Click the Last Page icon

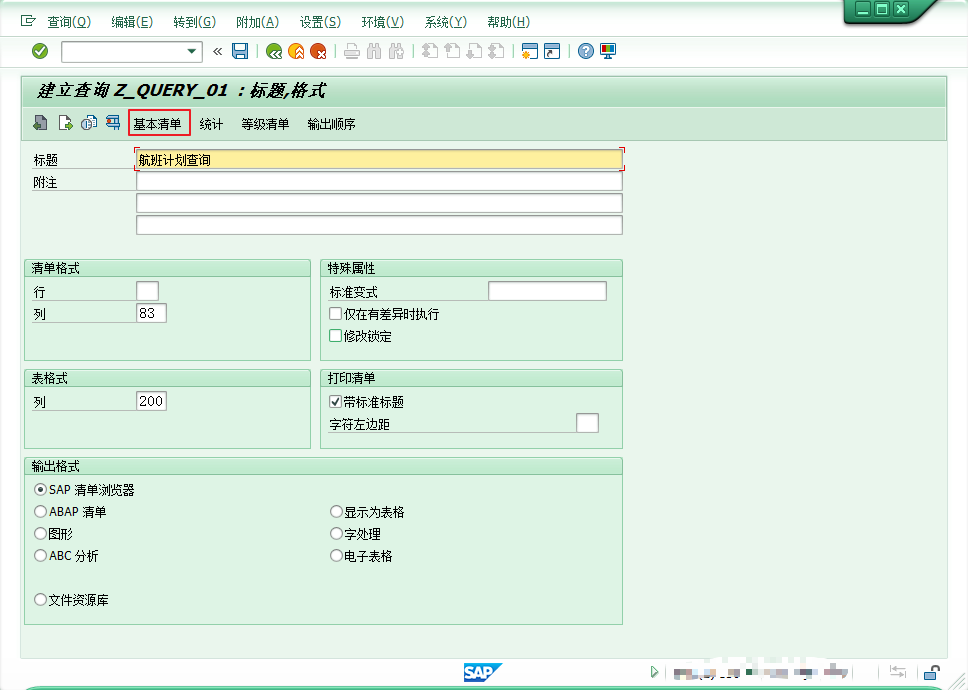point(496,51)
